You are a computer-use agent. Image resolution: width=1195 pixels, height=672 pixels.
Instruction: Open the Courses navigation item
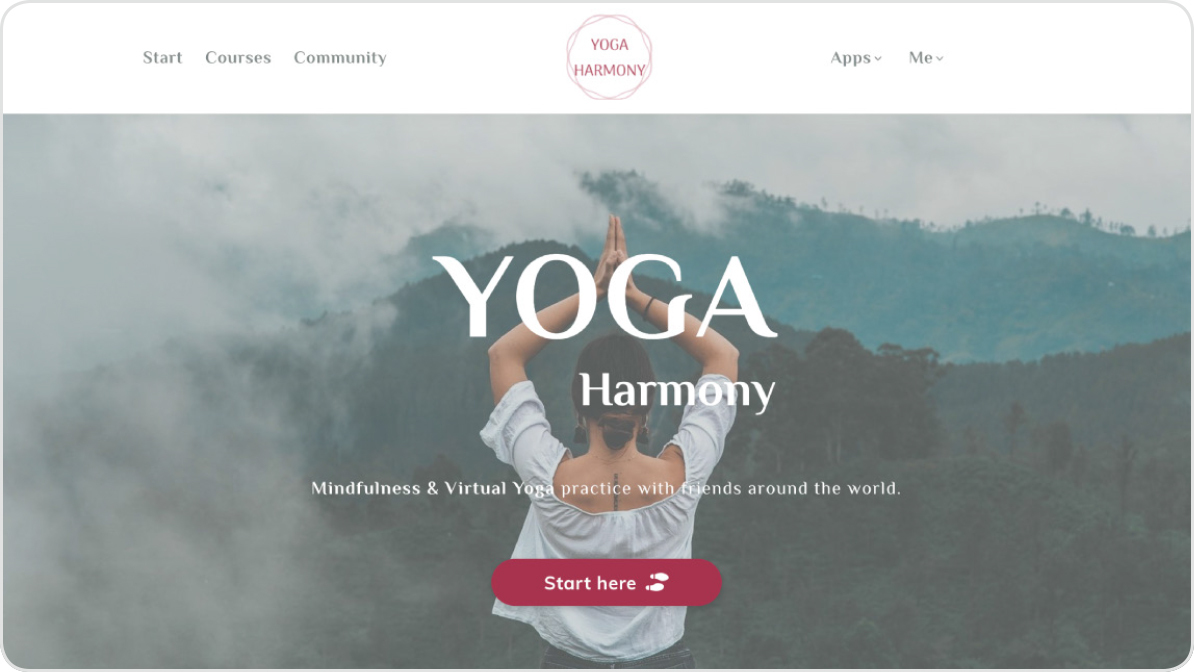click(238, 58)
